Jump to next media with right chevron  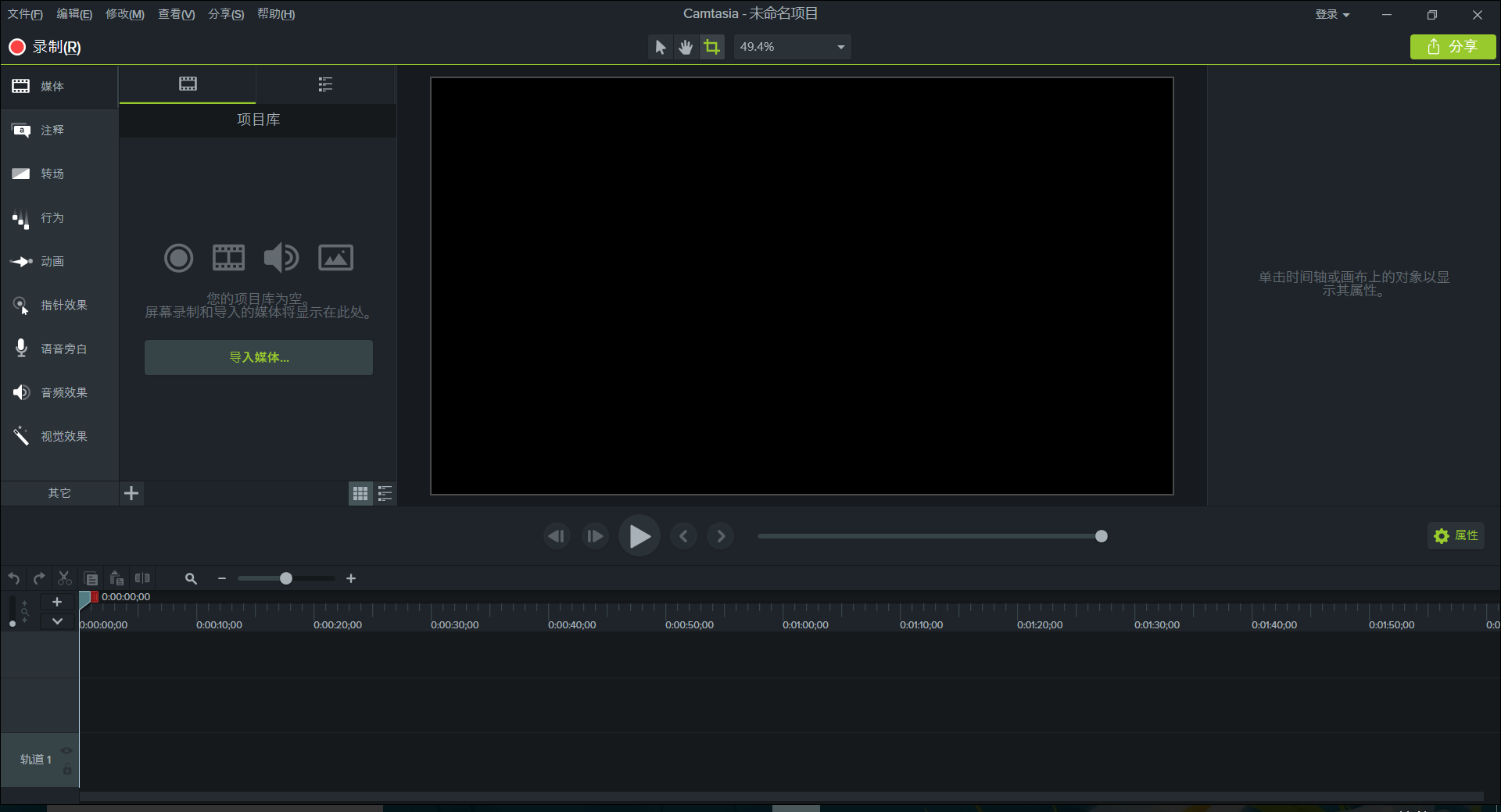point(721,536)
